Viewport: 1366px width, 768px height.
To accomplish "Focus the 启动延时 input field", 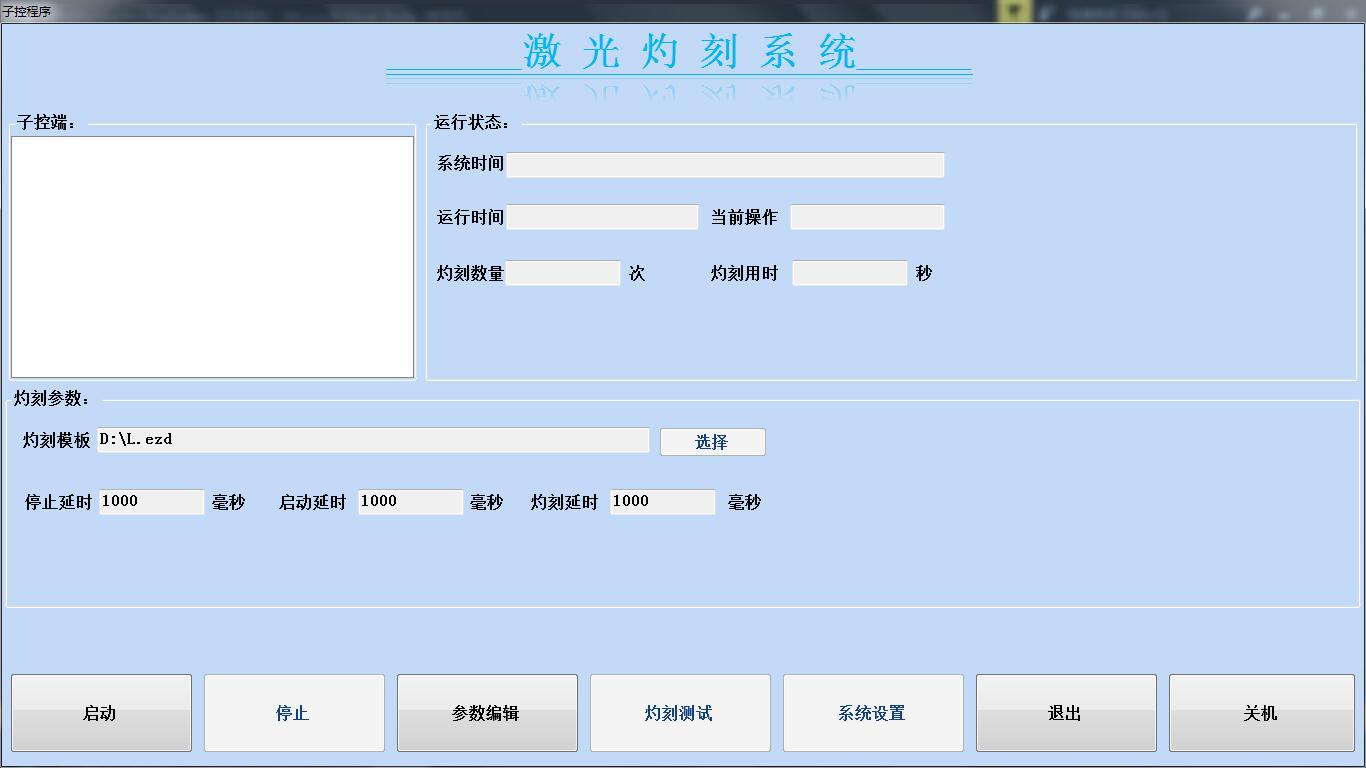I will (x=410, y=502).
